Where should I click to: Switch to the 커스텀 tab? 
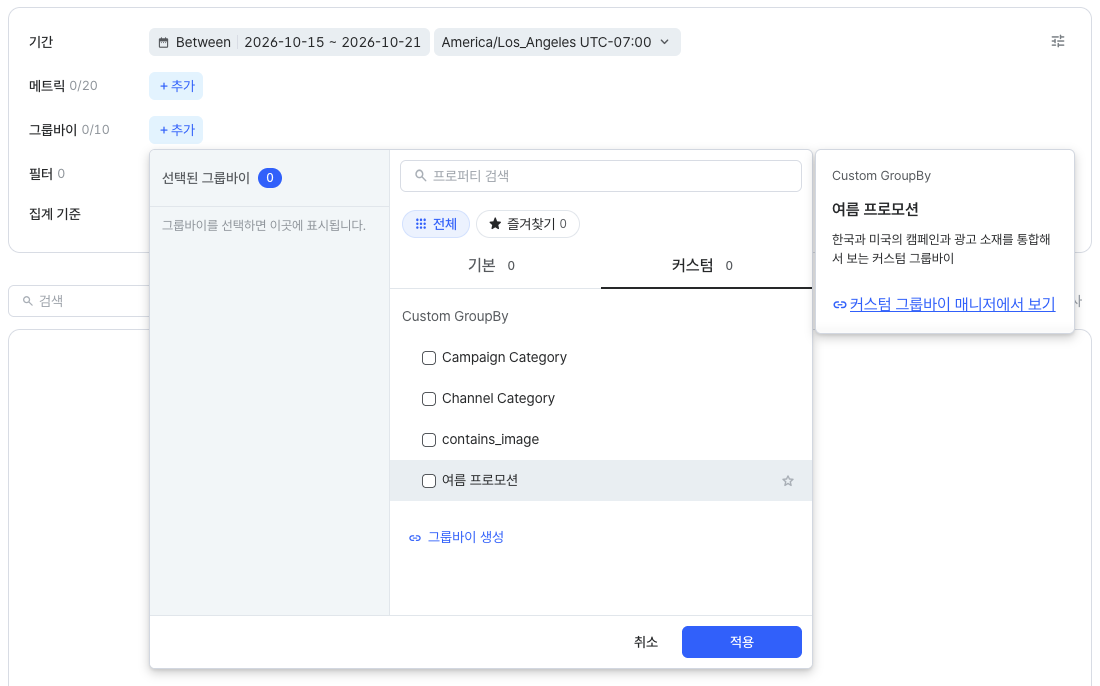coord(706,265)
